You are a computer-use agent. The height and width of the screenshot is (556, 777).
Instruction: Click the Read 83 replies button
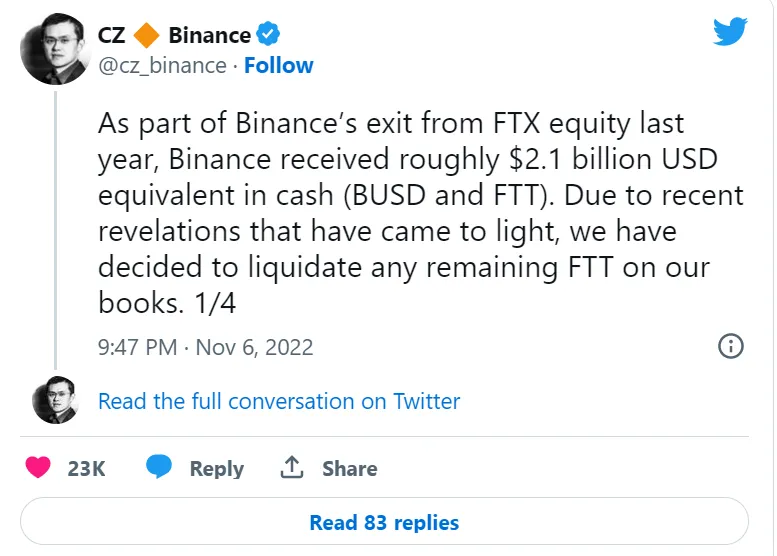coord(385,521)
